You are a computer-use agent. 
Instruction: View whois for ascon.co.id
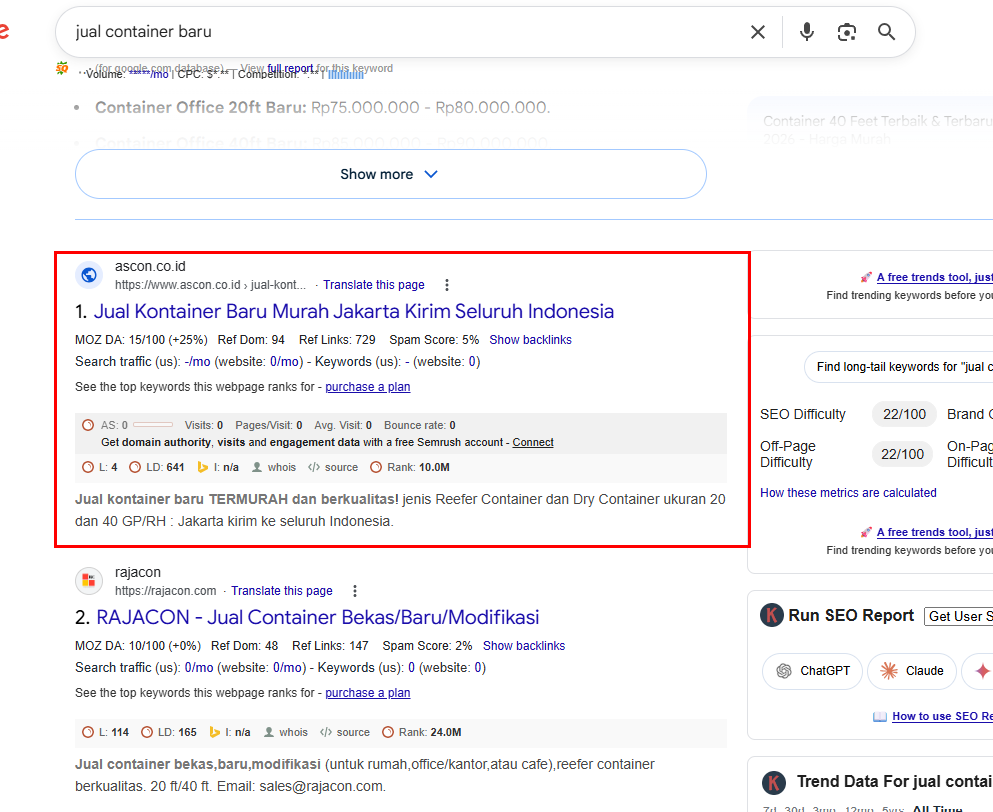(273, 467)
